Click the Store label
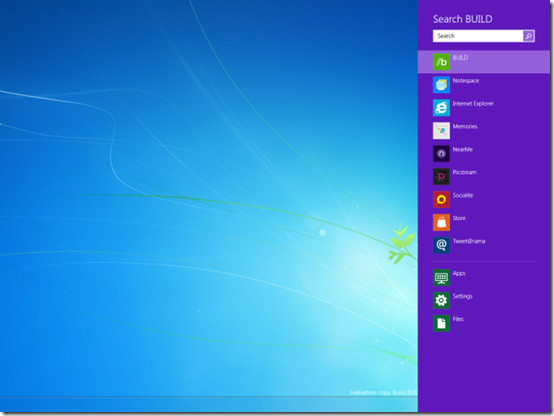The height and width of the screenshot is (416, 554). [x=459, y=218]
